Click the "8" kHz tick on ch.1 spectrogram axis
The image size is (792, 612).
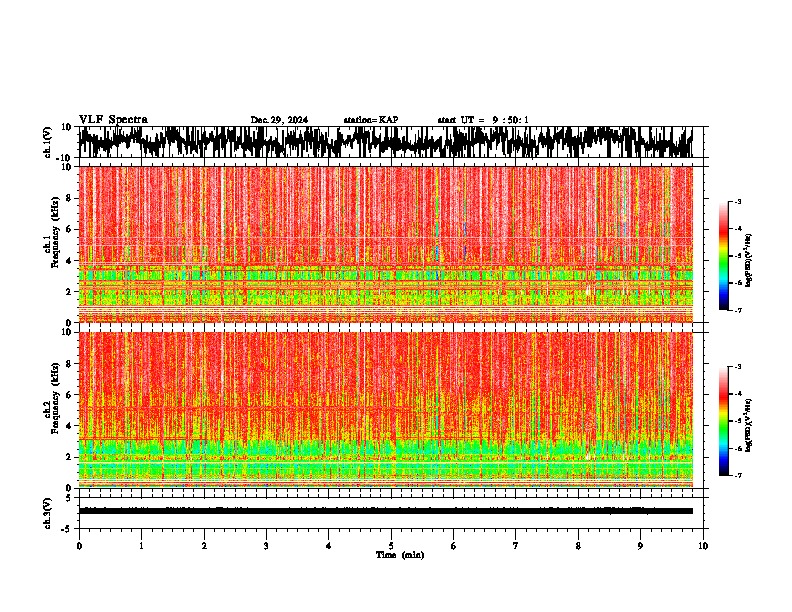pos(69,198)
